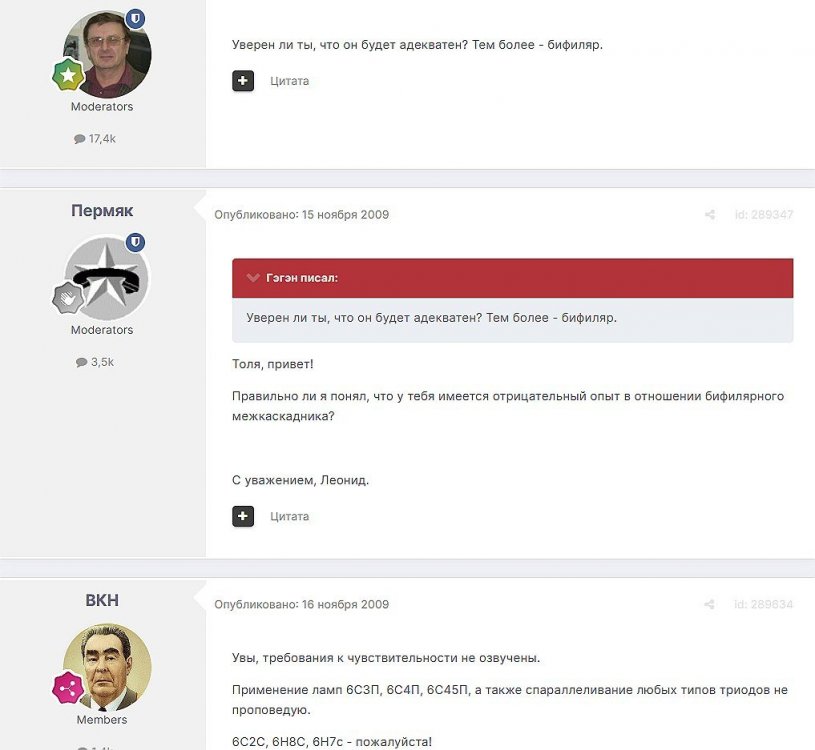Open the Пермяк username profile link
This screenshot has width=815, height=750.
click(102, 210)
